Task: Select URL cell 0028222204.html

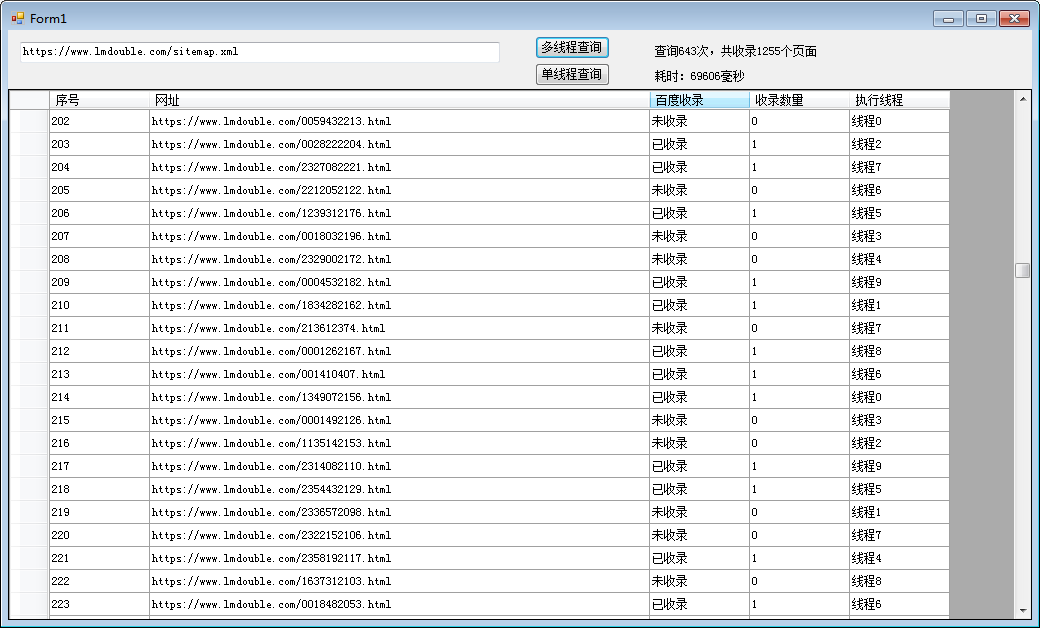Action: point(399,144)
